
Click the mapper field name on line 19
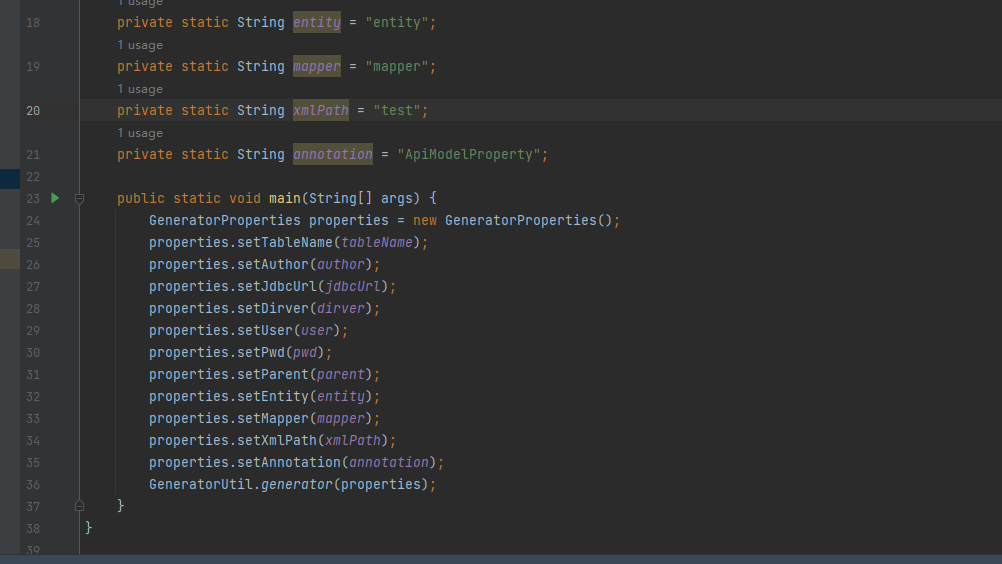coord(317,66)
